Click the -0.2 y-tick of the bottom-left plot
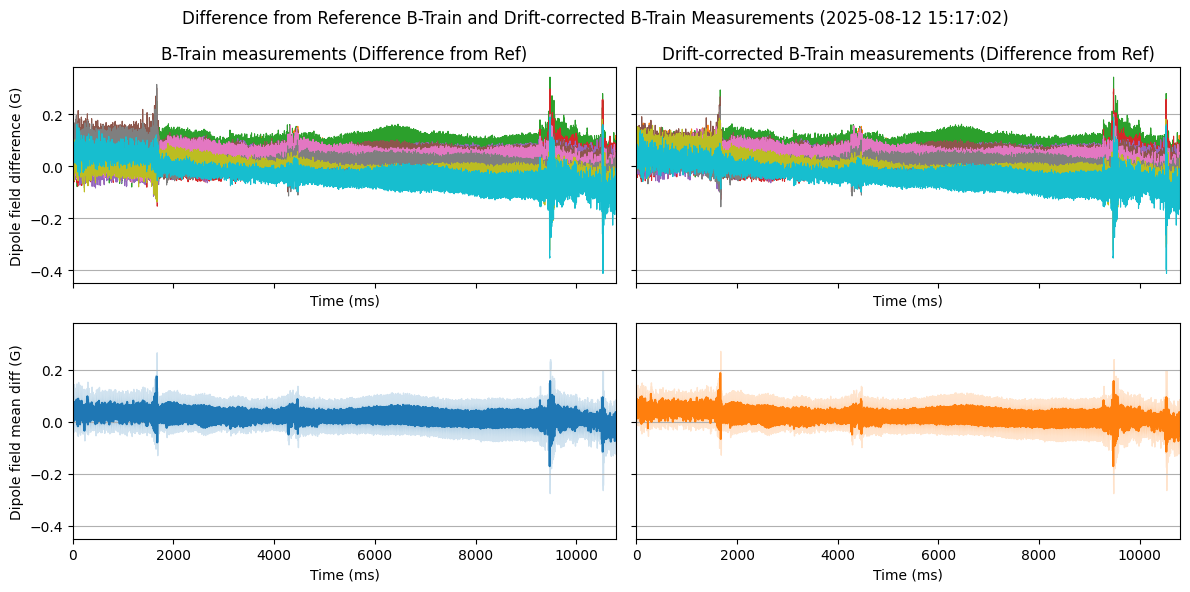The image size is (1190, 592). pyautogui.click(x=50, y=475)
